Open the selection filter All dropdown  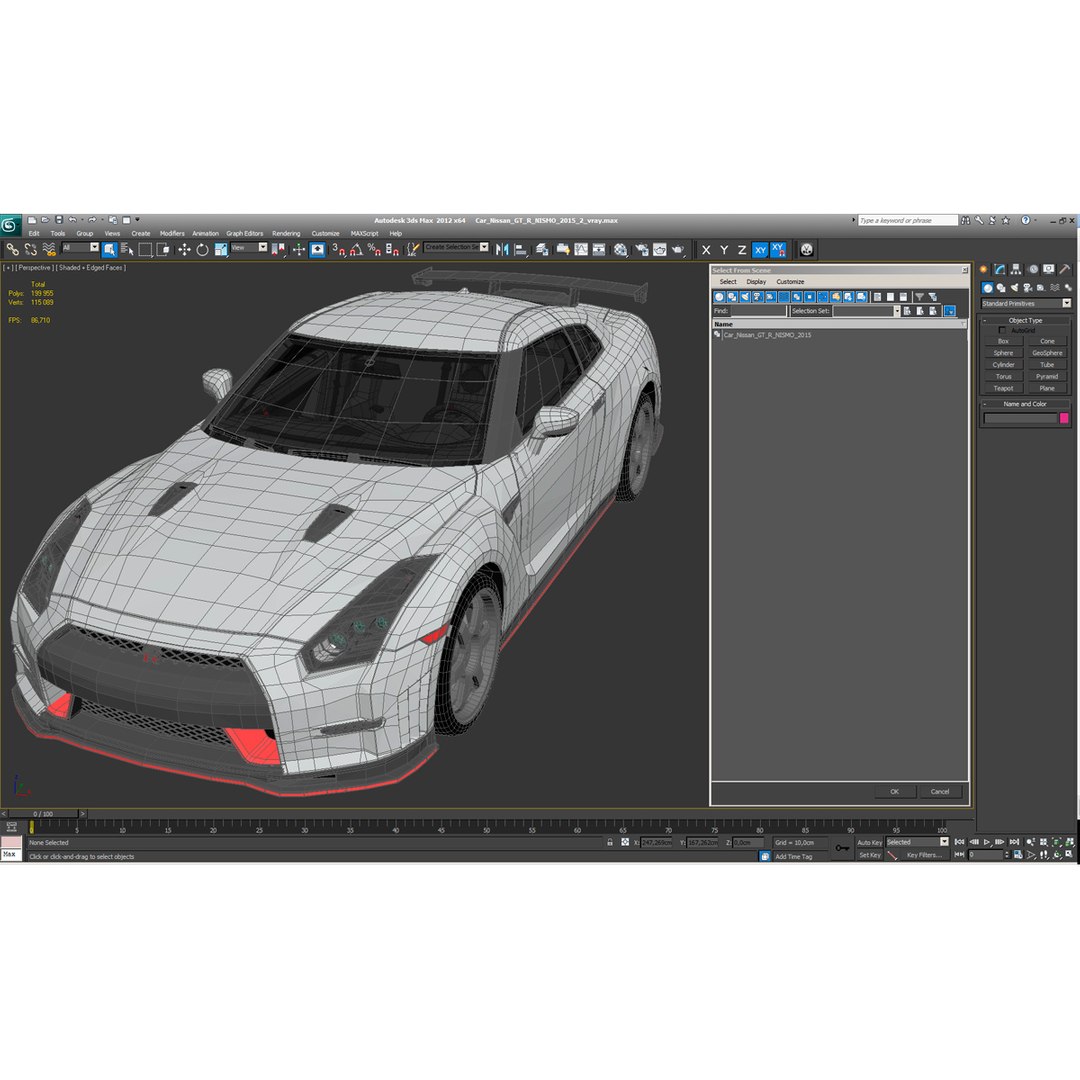81,247
